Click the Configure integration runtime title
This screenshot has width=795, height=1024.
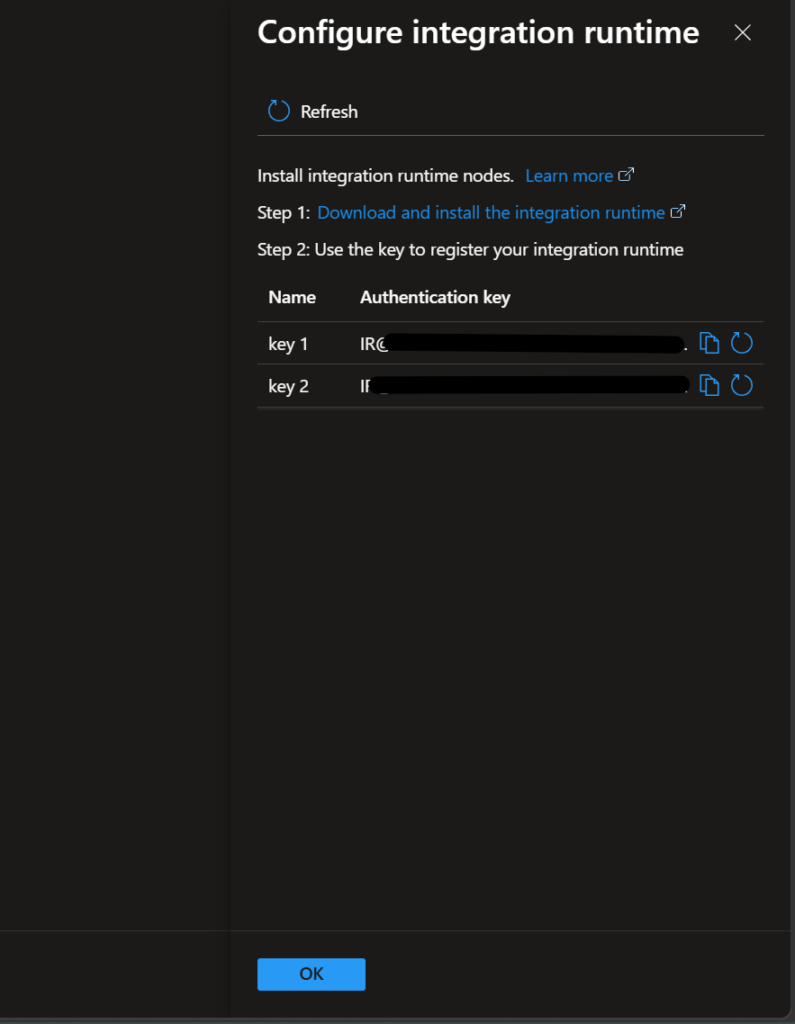[478, 33]
